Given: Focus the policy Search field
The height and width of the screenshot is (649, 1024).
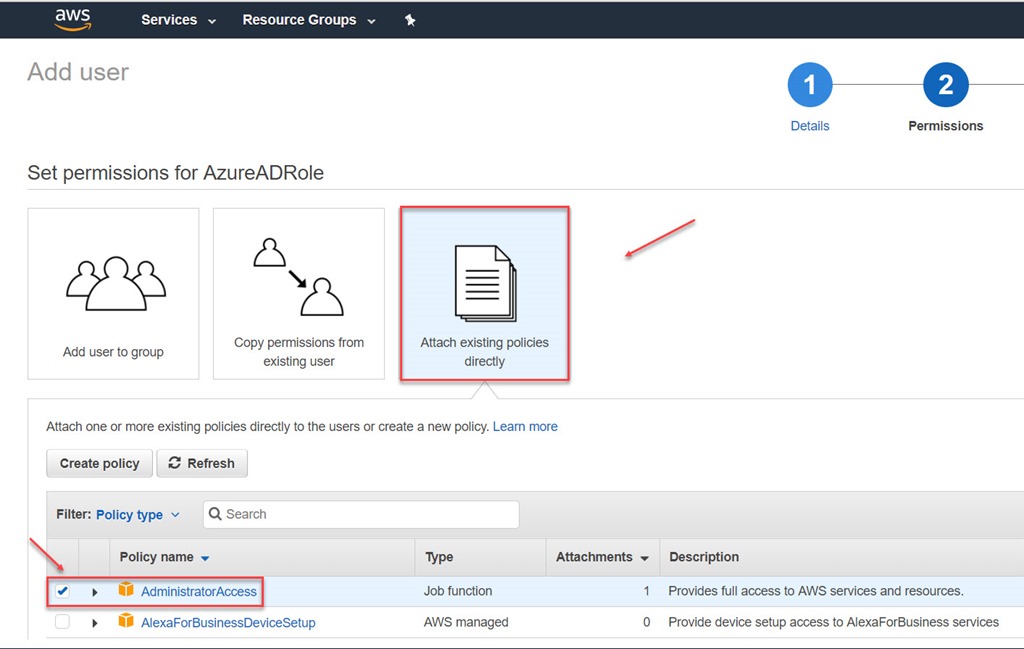Looking at the screenshot, I should (x=361, y=514).
